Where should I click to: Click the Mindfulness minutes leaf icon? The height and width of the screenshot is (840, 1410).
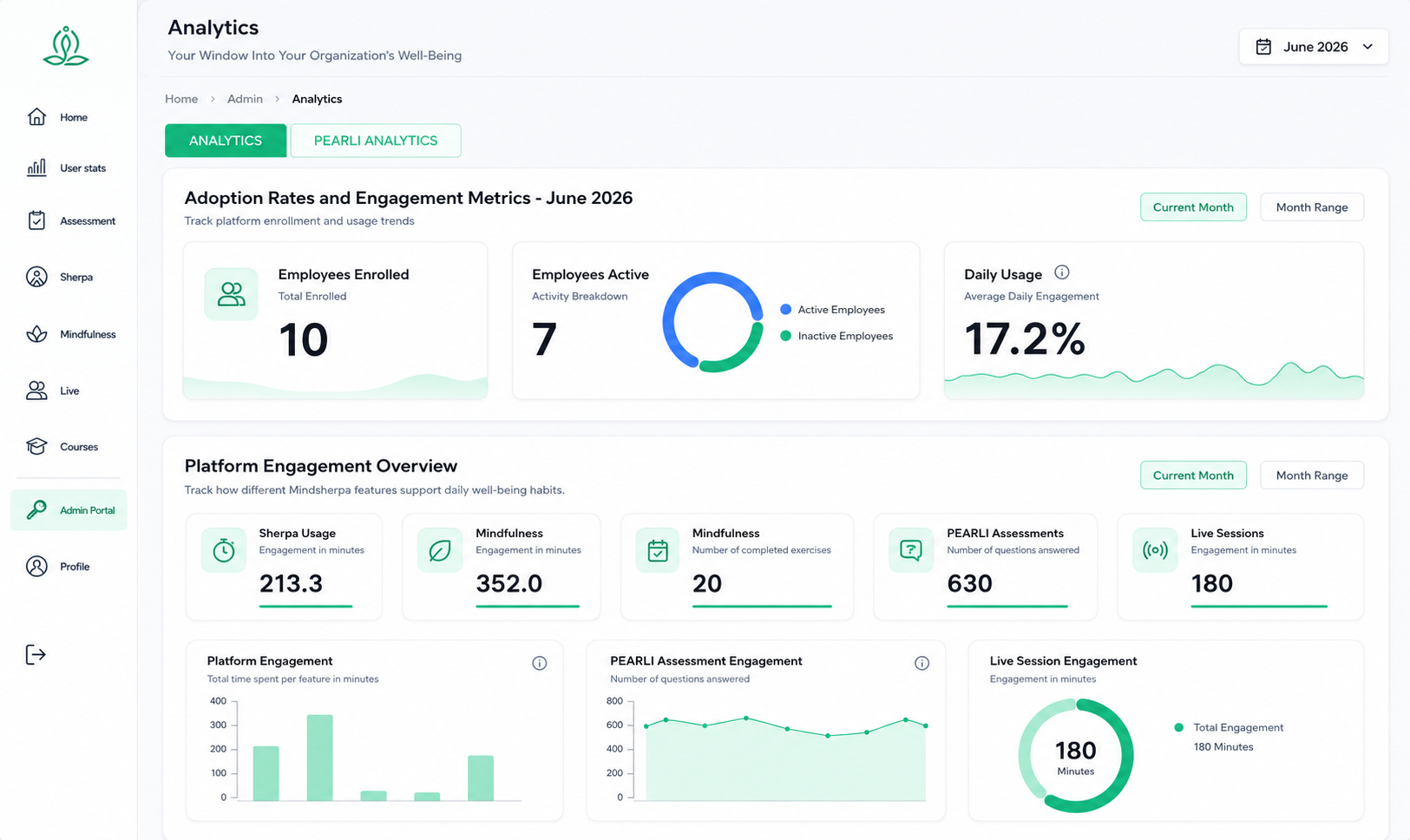tap(440, 550)
